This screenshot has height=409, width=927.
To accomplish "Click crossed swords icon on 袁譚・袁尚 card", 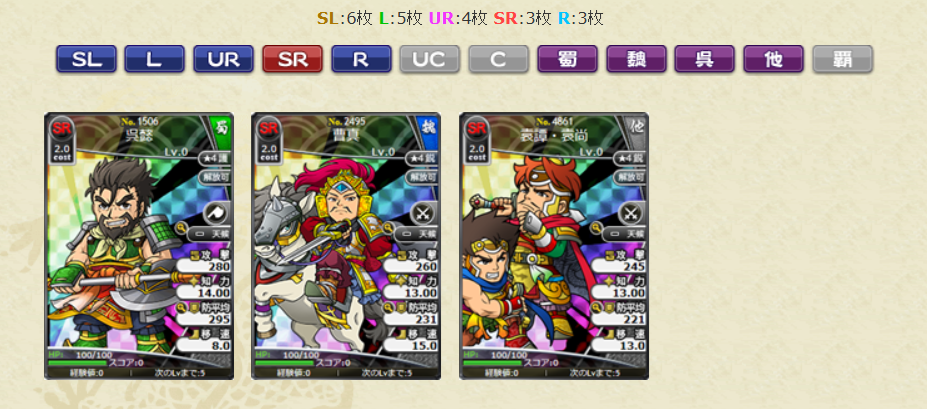I will (630, 214).
